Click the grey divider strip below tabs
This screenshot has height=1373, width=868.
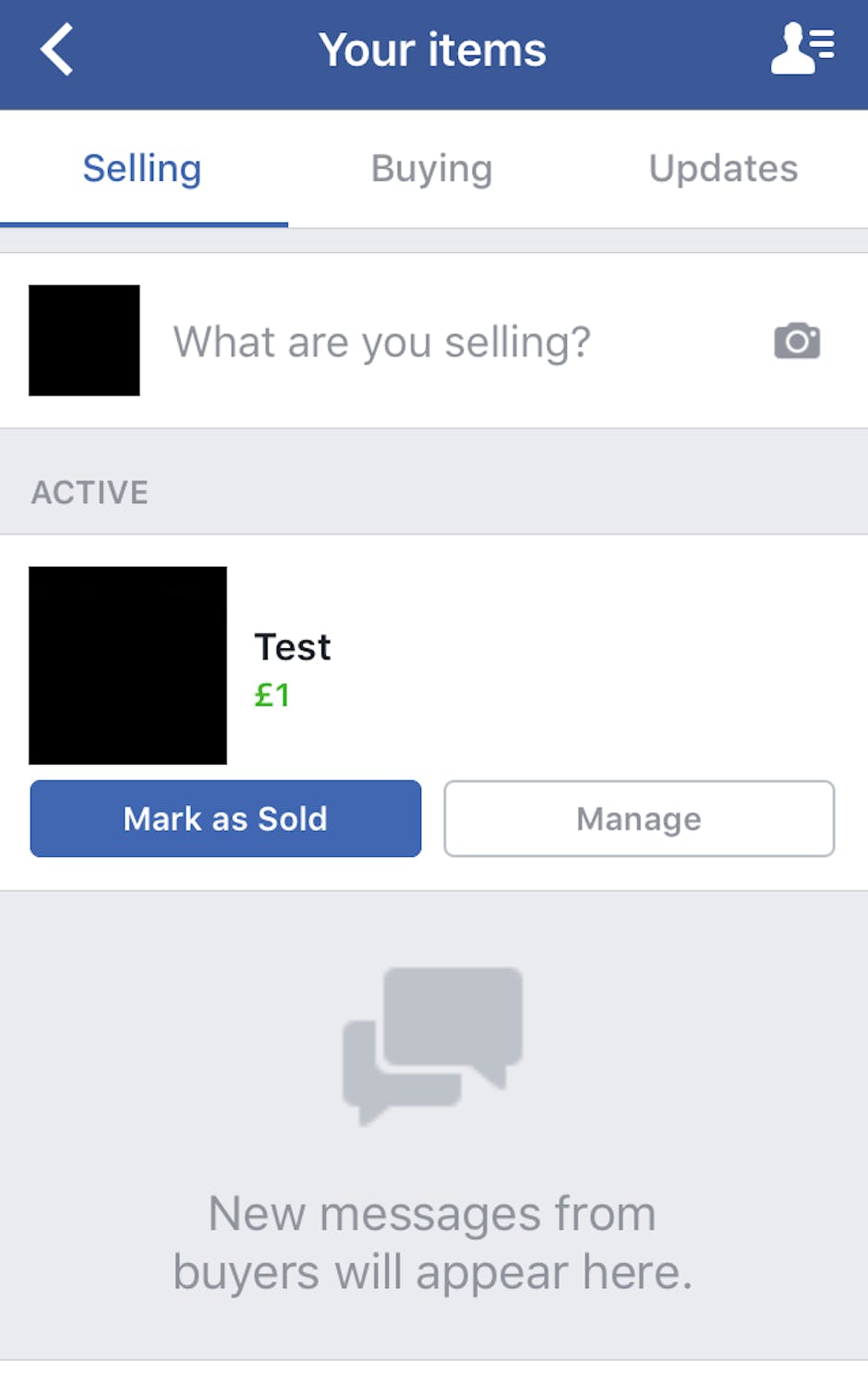click(434, 240)
